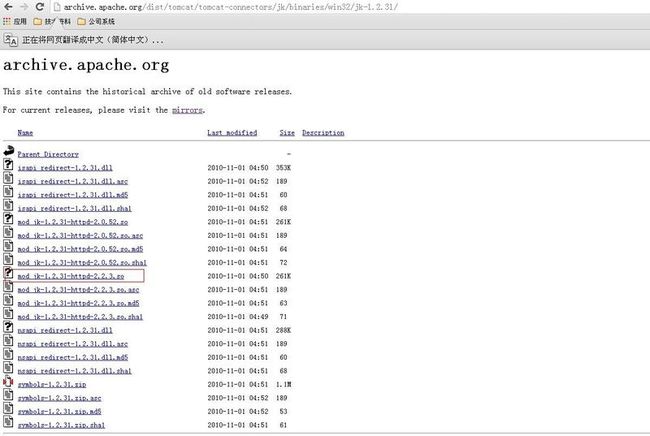Open mod_jk-1.2.31-httpd-2.2.3.so.asc link
The height and width of the screenshot is (436, 650).
point(78,290)
